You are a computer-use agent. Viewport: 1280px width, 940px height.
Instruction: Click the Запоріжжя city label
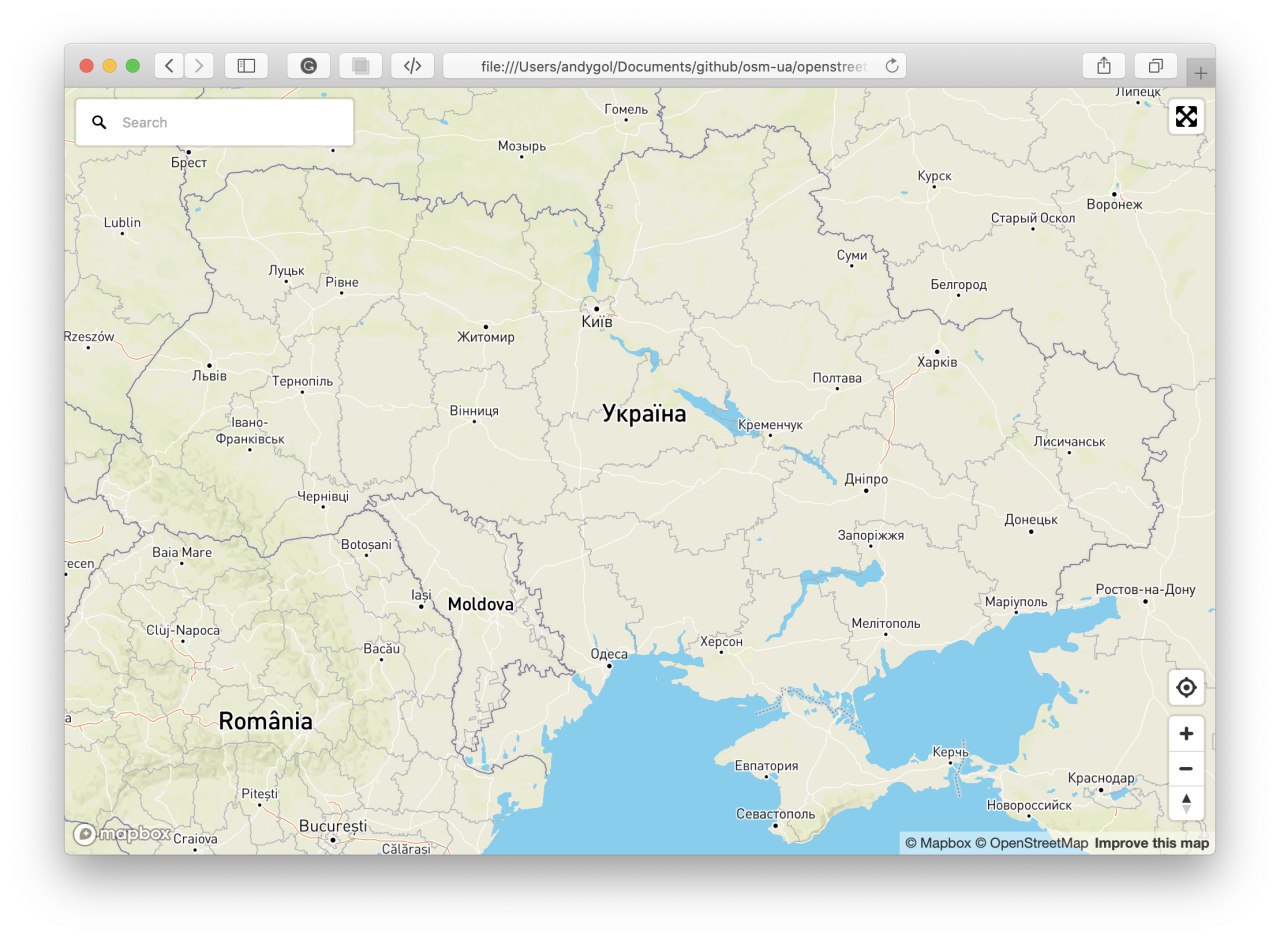(x=871, y=535)
